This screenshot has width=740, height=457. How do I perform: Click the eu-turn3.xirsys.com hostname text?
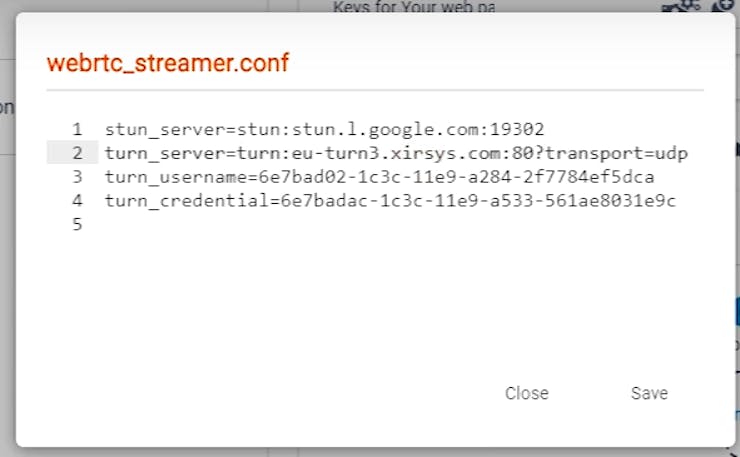[396, 153]
